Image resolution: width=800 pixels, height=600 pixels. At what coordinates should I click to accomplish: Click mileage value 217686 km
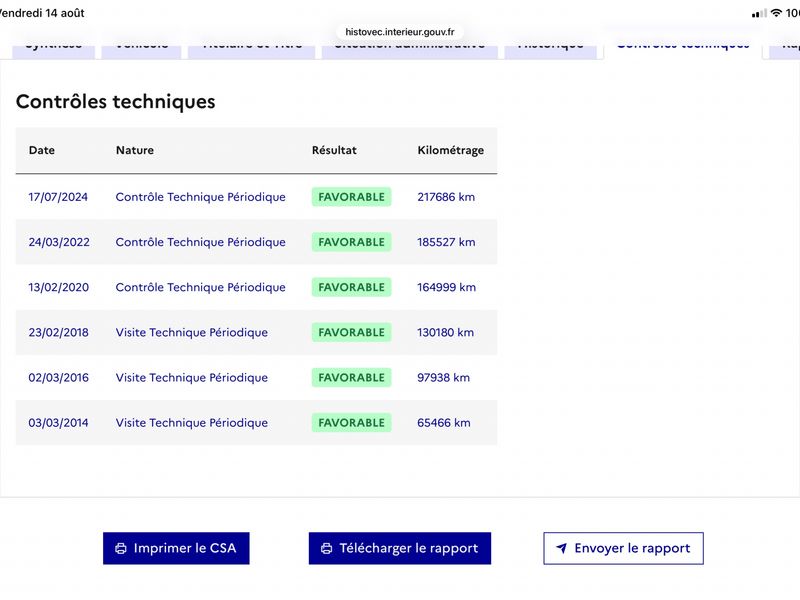tap(446, 197)
